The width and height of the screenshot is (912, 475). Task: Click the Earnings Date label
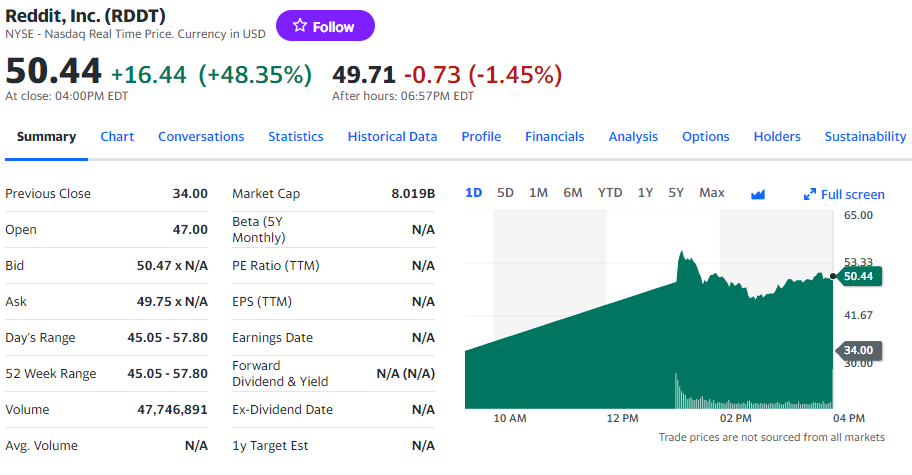tap(272, 338)
